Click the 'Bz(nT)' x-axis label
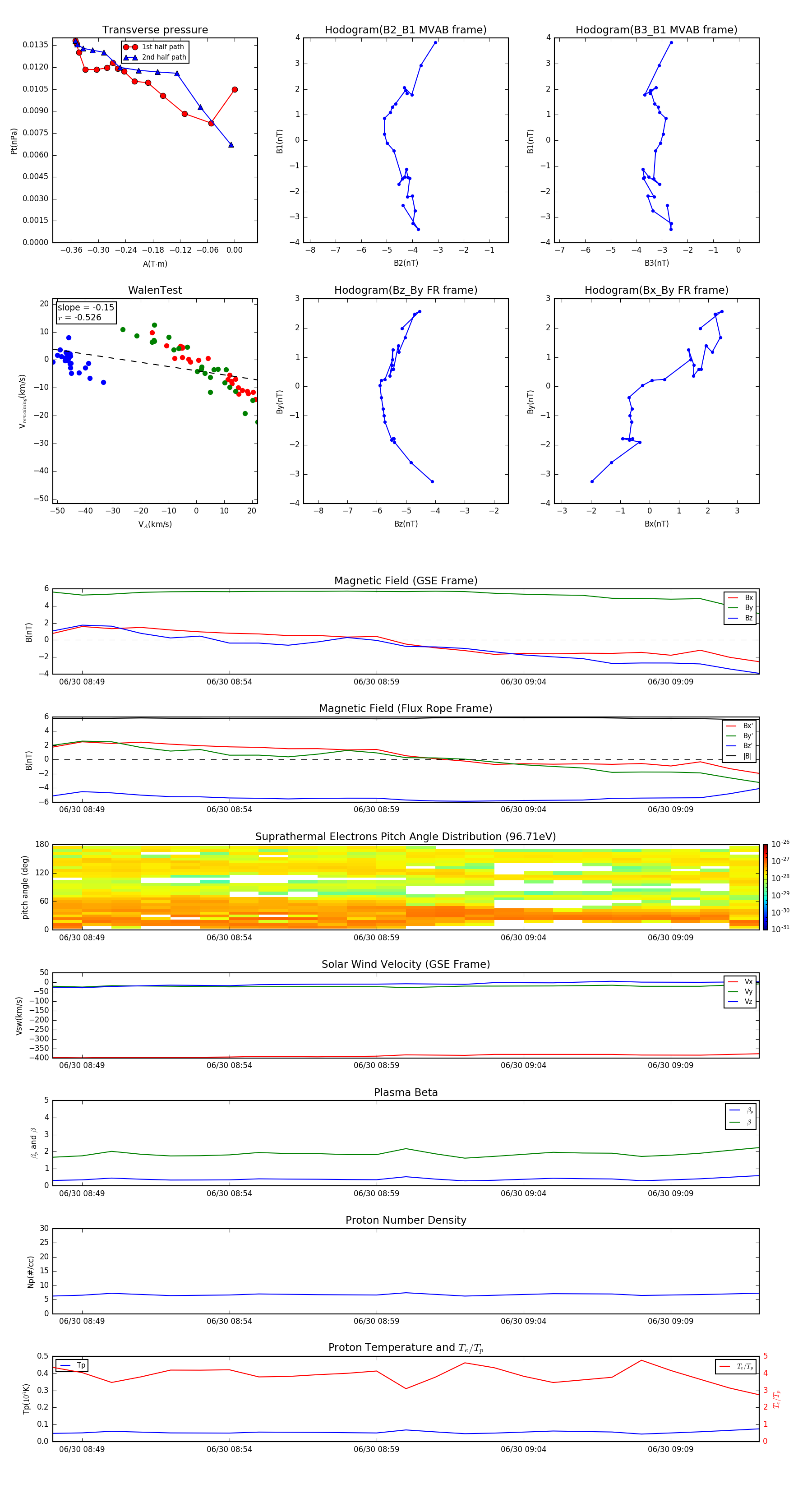Image resolution: width=812 pixels, height=1489 pixels. pos(406,524)
